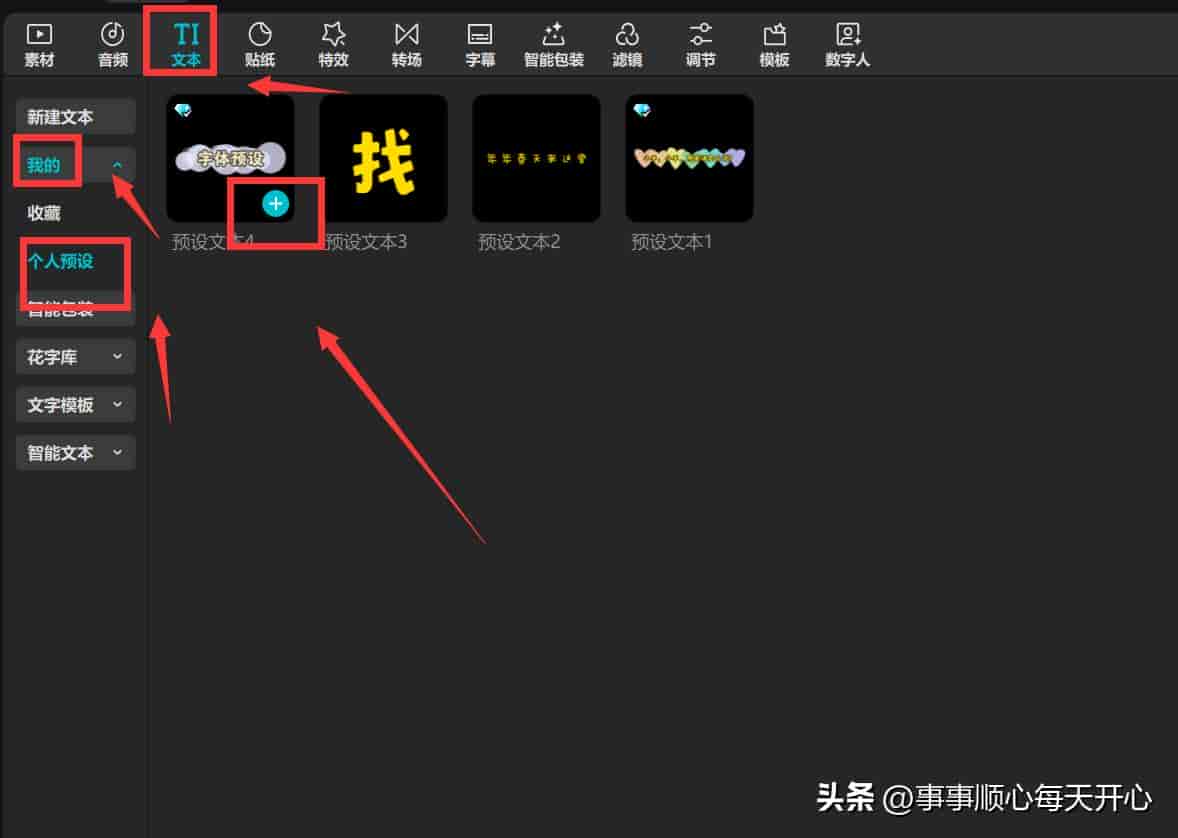Open the 收藏 favorites list
The width and height of the screenshot is (1178, 838).
[x=44, y=213]
